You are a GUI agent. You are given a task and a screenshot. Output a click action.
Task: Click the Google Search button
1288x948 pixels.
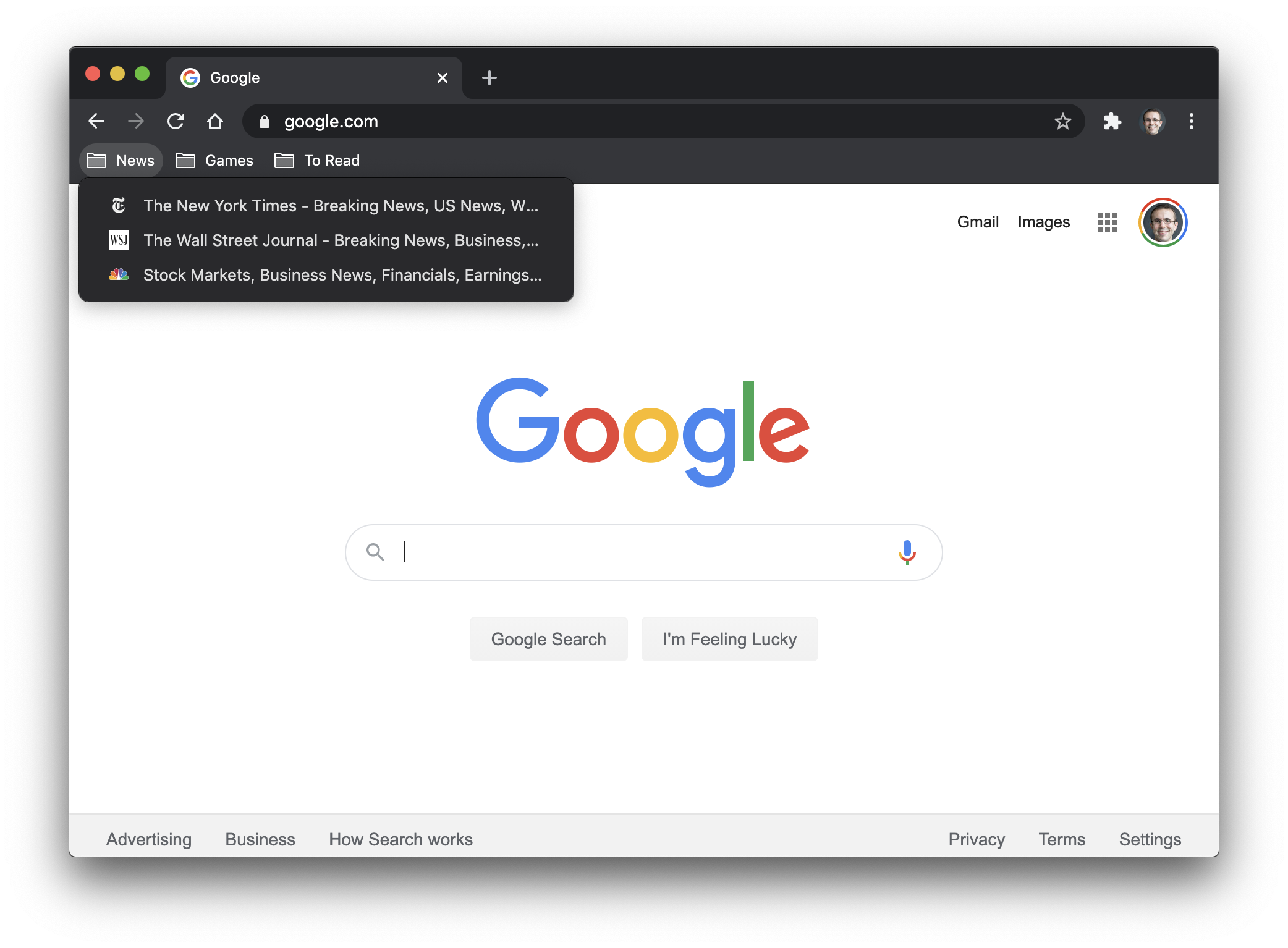coord(548,639)
